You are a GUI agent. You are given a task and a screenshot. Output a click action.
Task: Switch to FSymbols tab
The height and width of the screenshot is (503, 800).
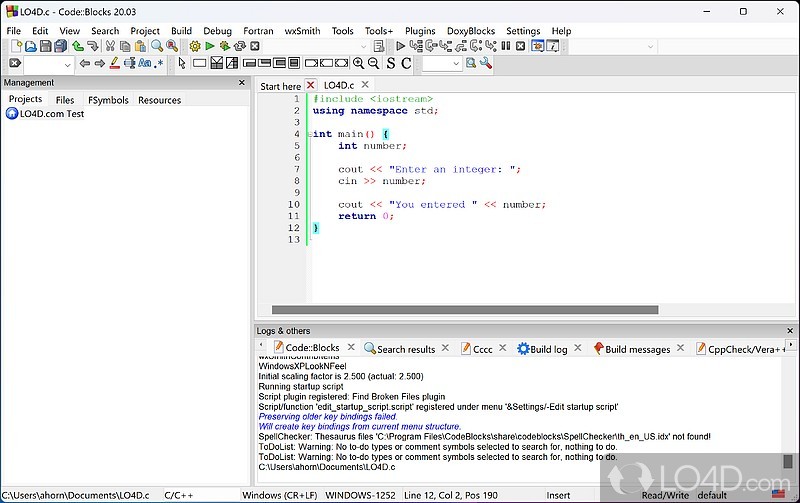108,100
